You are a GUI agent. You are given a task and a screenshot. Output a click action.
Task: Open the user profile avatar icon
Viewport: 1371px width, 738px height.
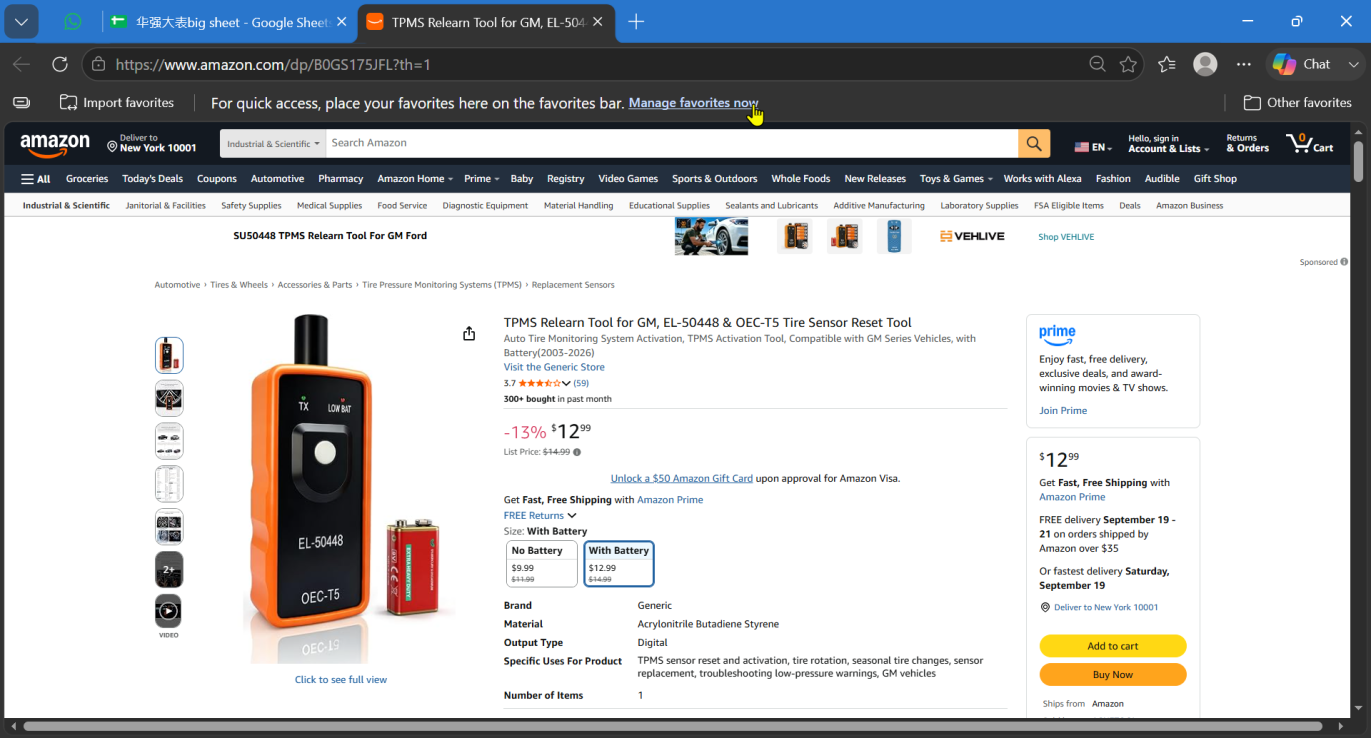click(x=1206, y=64)
